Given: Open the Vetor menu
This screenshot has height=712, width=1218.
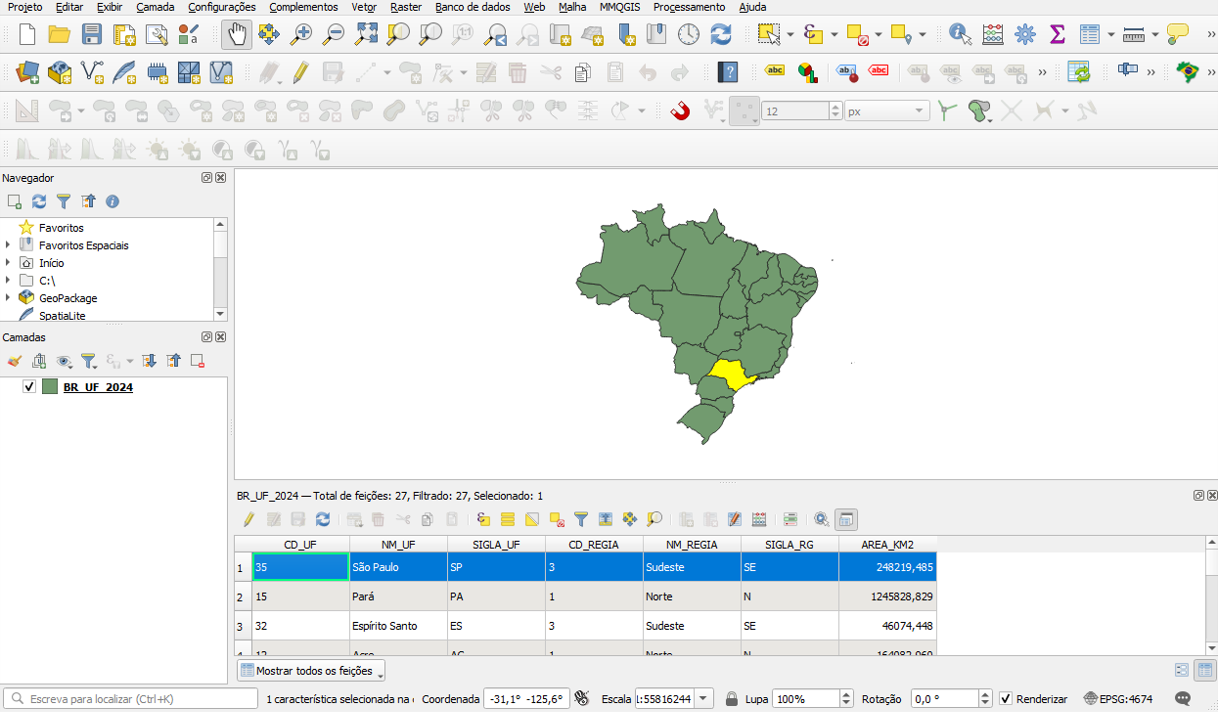Looking at the screenshot, I should coord(364,7).
